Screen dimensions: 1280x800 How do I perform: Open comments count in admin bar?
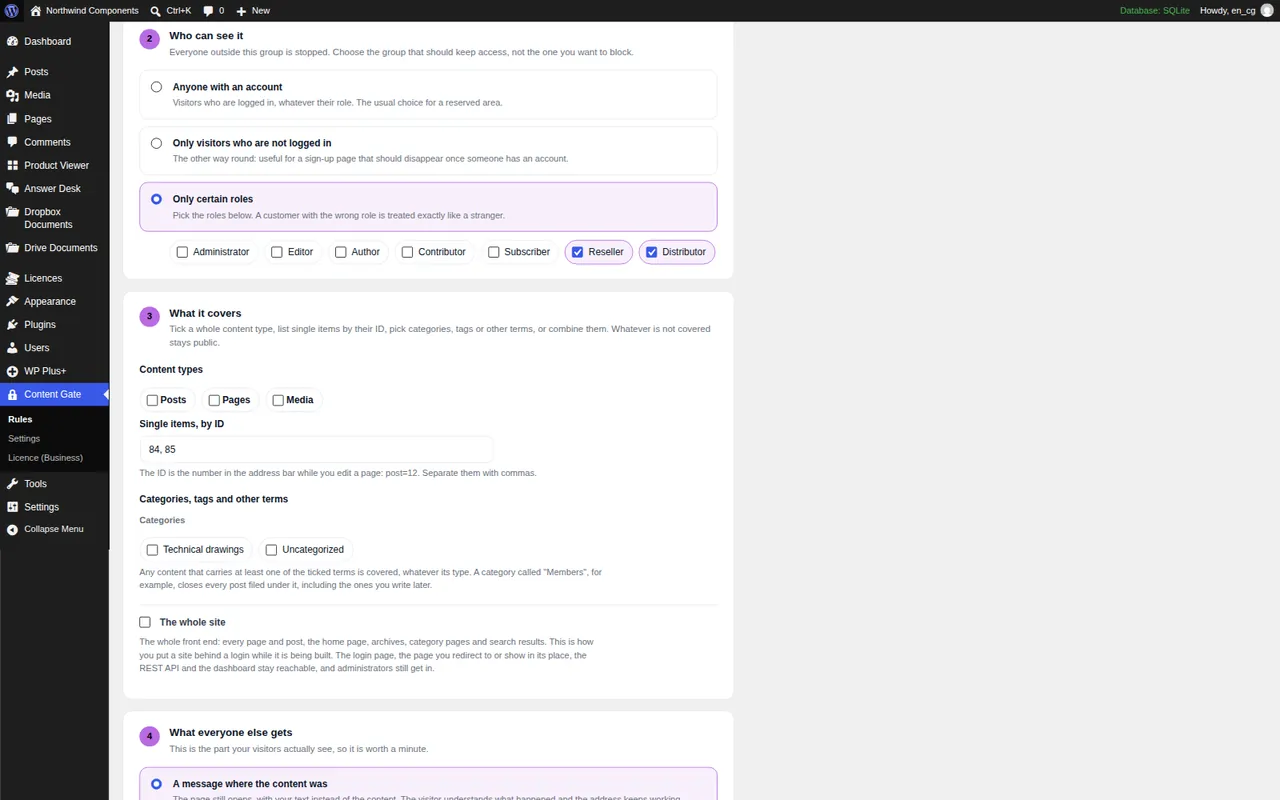(213, 10)
